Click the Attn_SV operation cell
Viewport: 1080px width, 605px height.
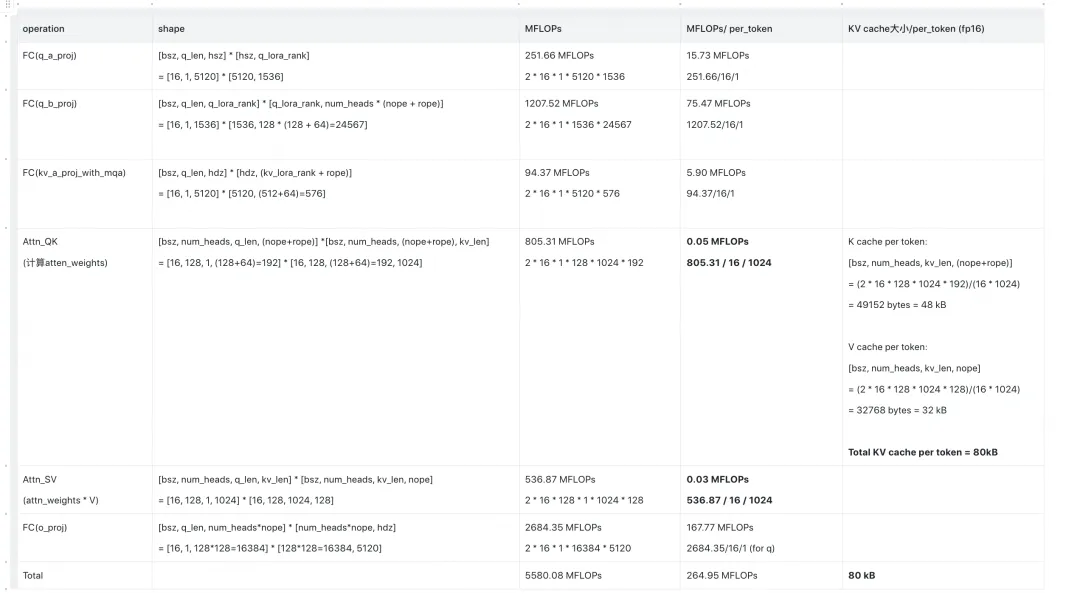click(x=85, y=489)
